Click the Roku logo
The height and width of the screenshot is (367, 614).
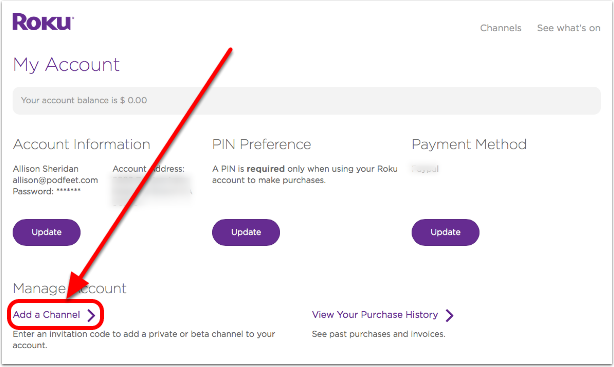click(x=43, y=22)
